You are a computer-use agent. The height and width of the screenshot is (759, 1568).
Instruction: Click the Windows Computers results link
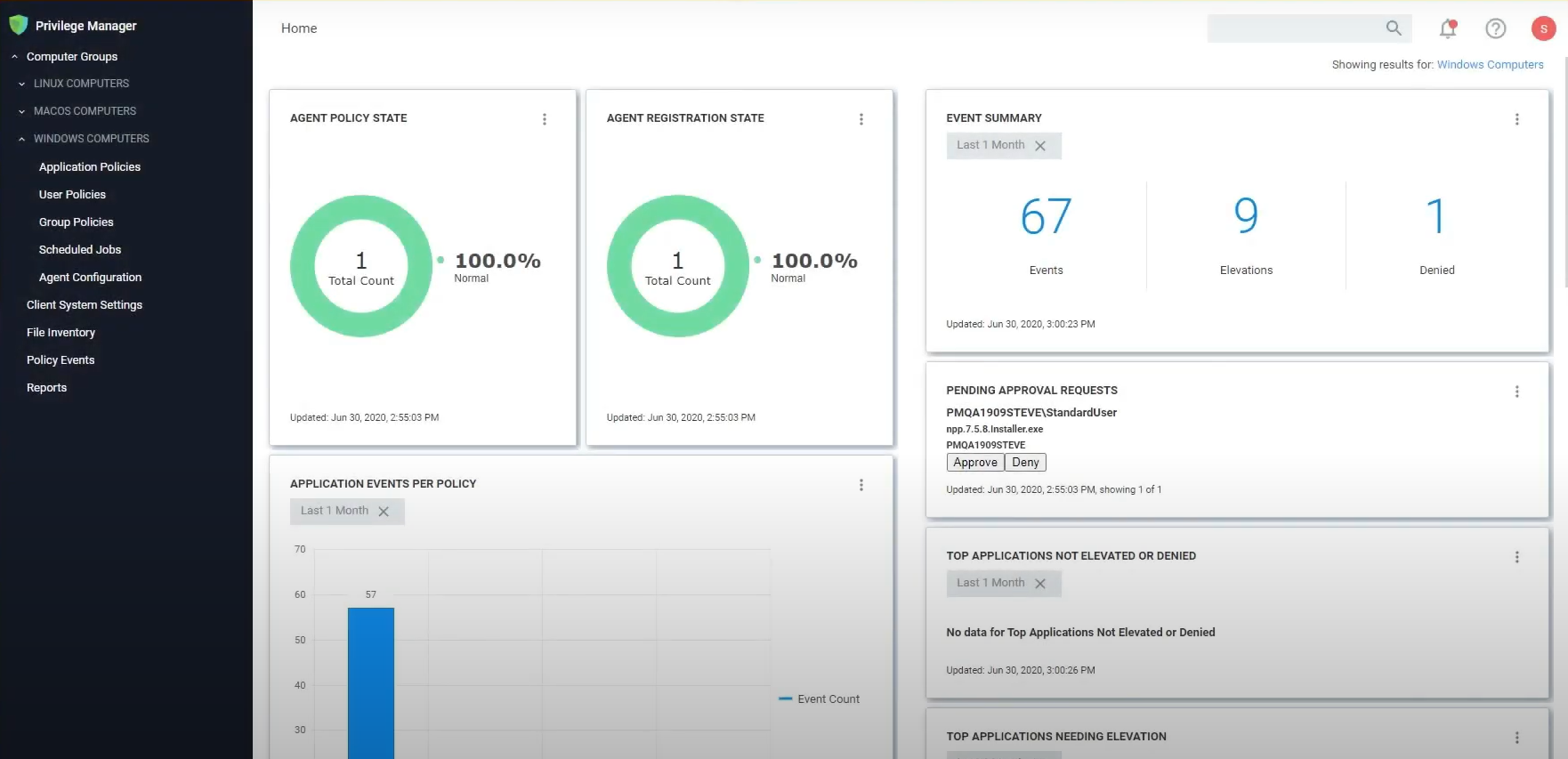1490,65
